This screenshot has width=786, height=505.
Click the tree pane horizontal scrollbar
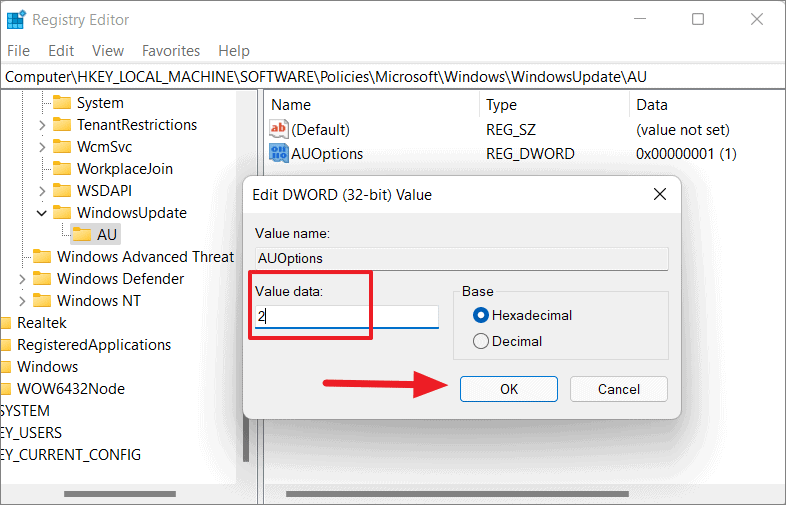[120, 494]
